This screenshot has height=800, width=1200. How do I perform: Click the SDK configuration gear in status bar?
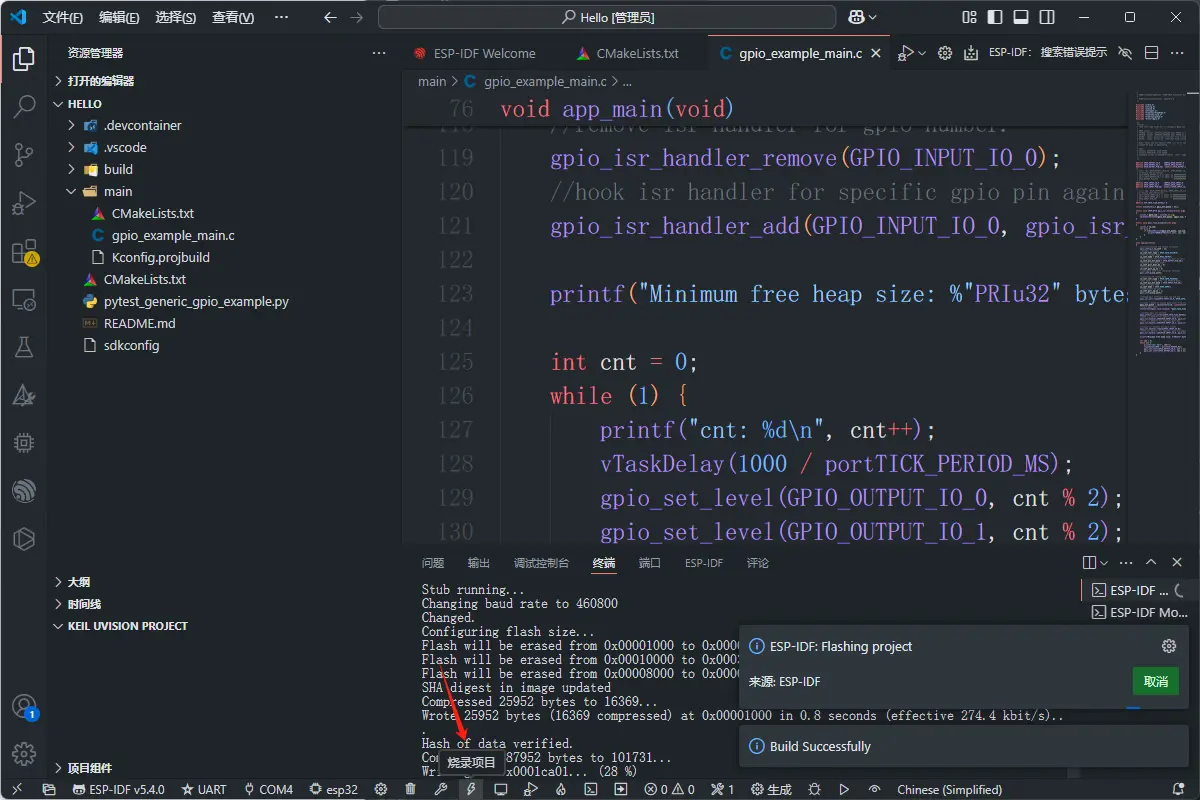coord(380,789)
